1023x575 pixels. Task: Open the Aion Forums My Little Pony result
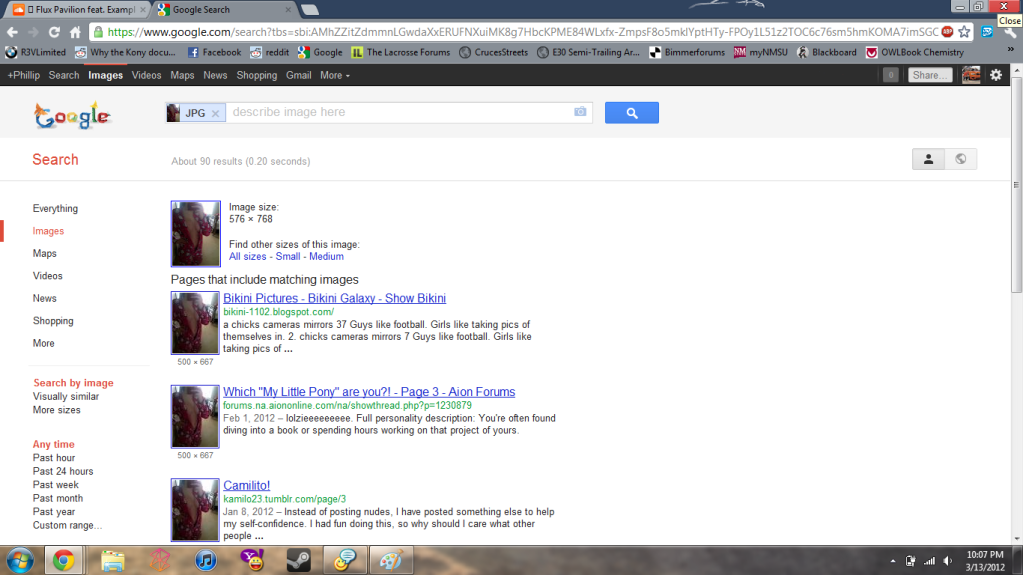click(x=369, y=392)
